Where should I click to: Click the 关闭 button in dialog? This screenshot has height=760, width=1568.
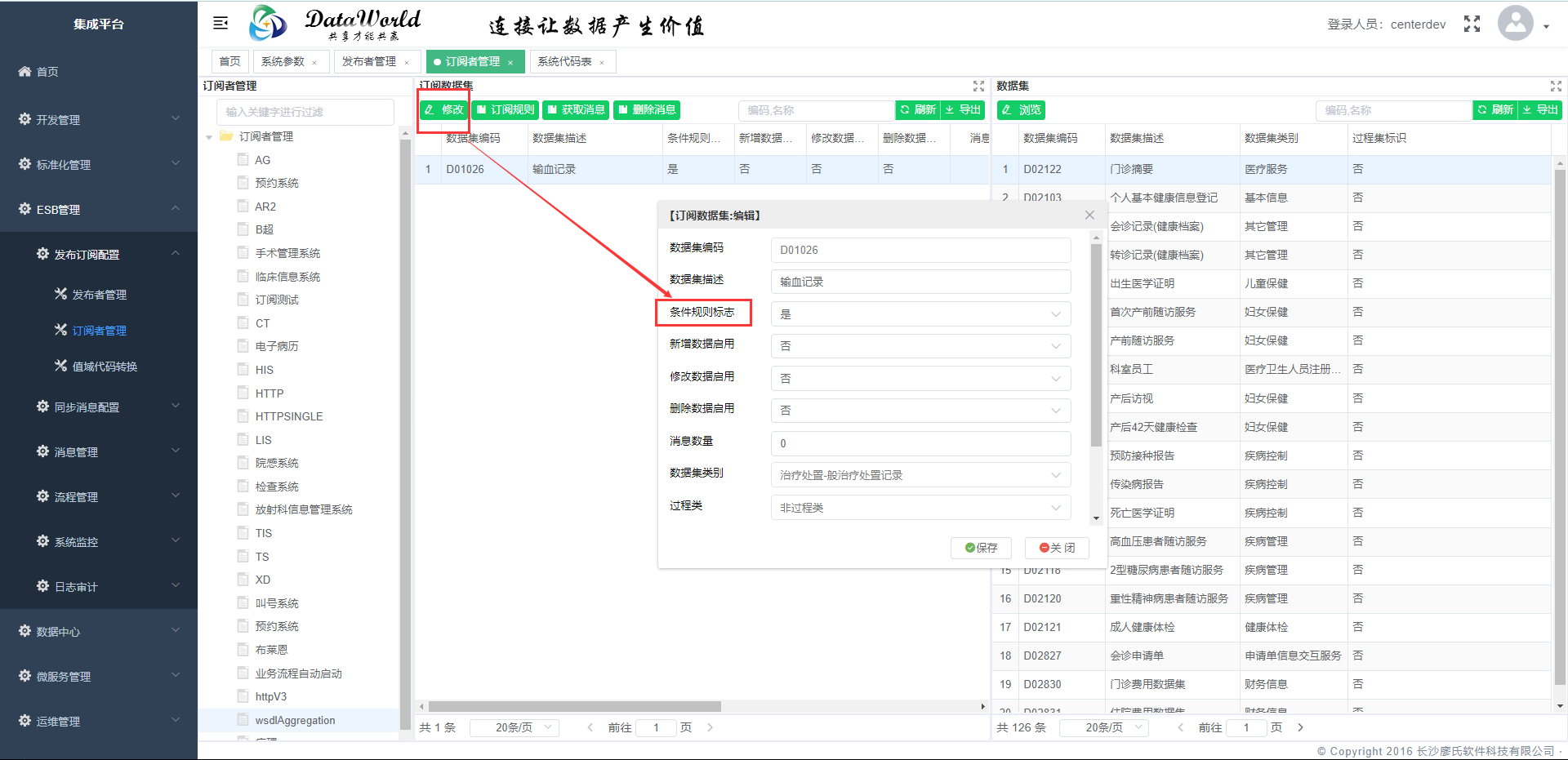point(1057,548)
